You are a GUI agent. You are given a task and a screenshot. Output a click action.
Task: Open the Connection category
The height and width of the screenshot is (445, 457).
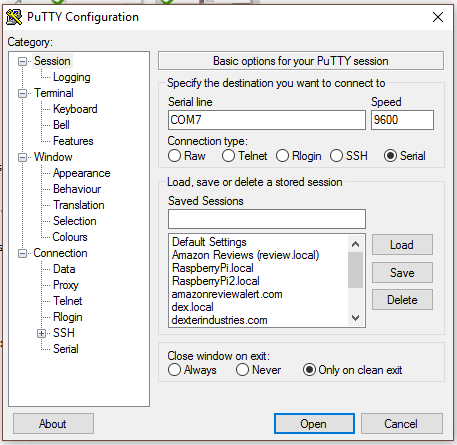point(60,253)
